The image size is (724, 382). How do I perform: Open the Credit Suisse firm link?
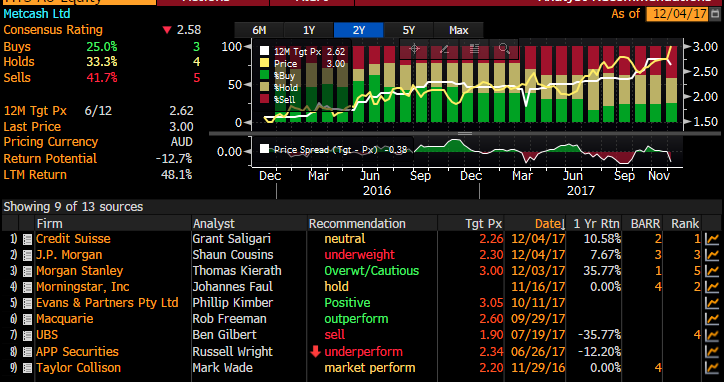pyautogui.click(x=73, y=239)
